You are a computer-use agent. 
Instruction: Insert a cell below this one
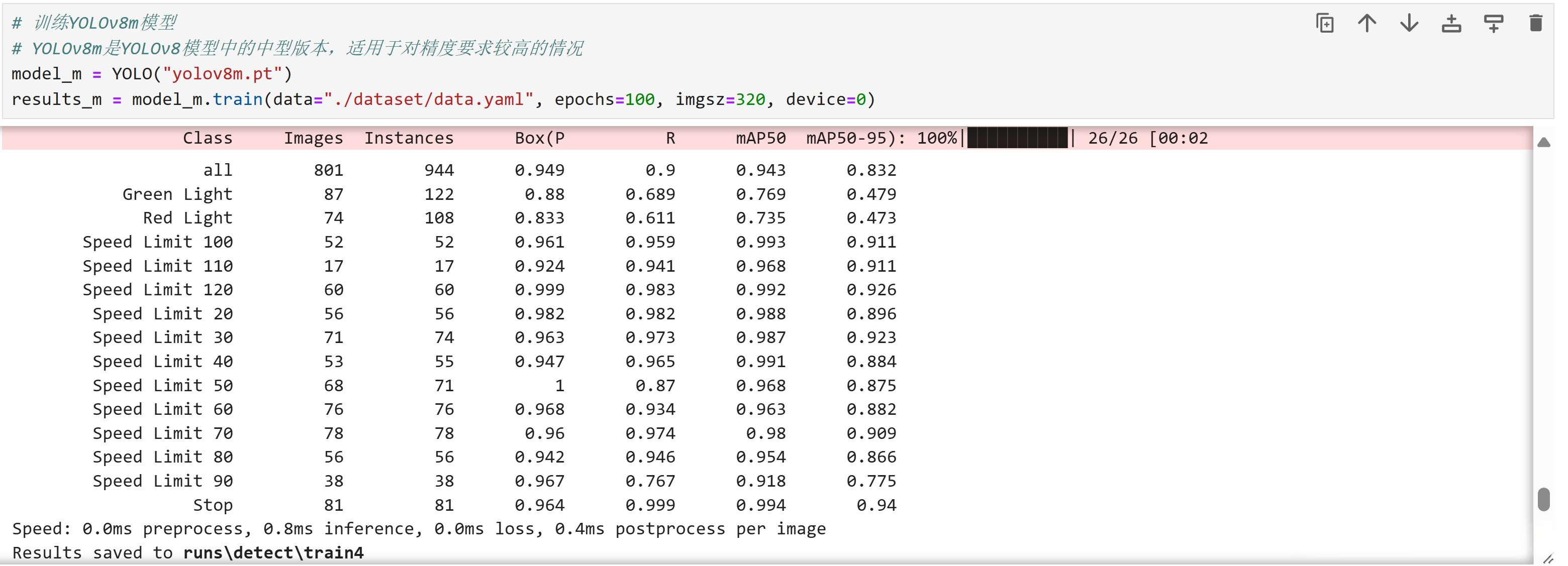(1493, 23)
